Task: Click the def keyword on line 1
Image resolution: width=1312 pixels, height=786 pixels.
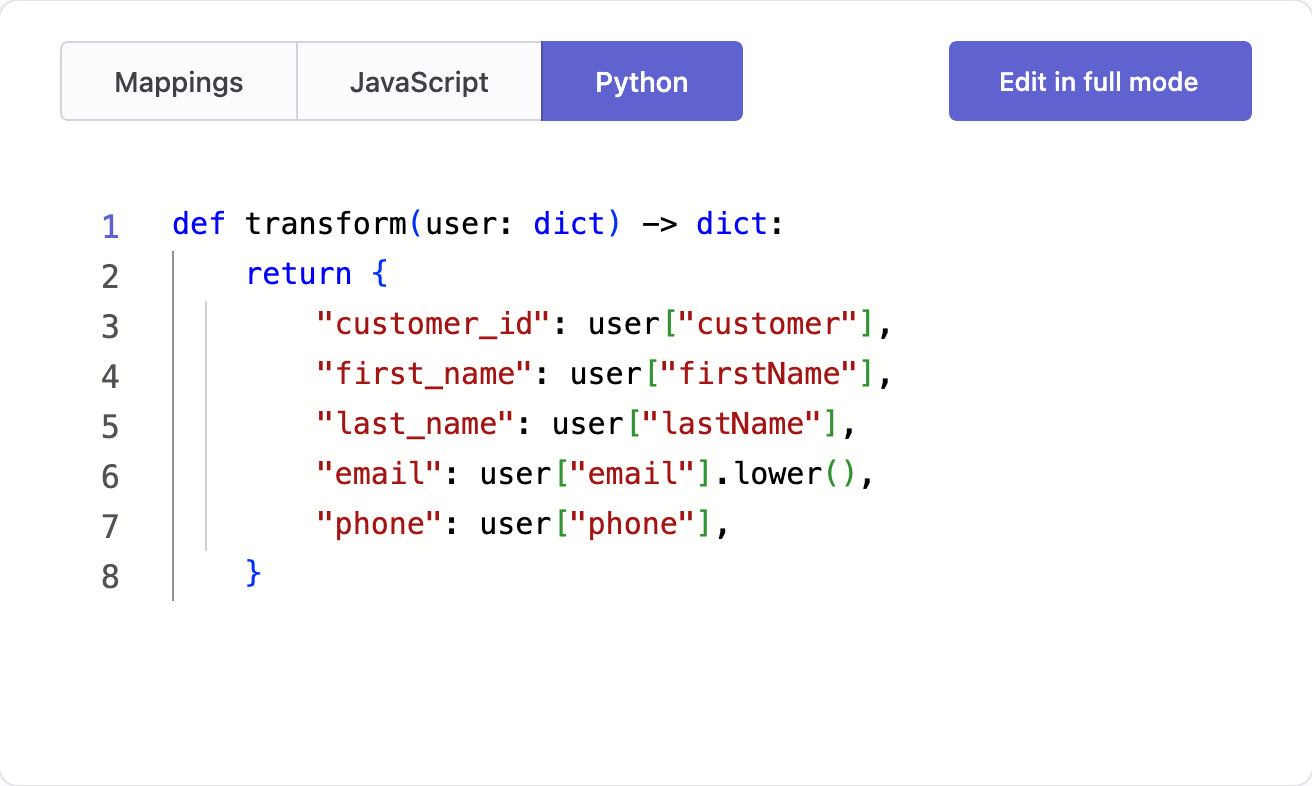Action: [x=197, y=224]
